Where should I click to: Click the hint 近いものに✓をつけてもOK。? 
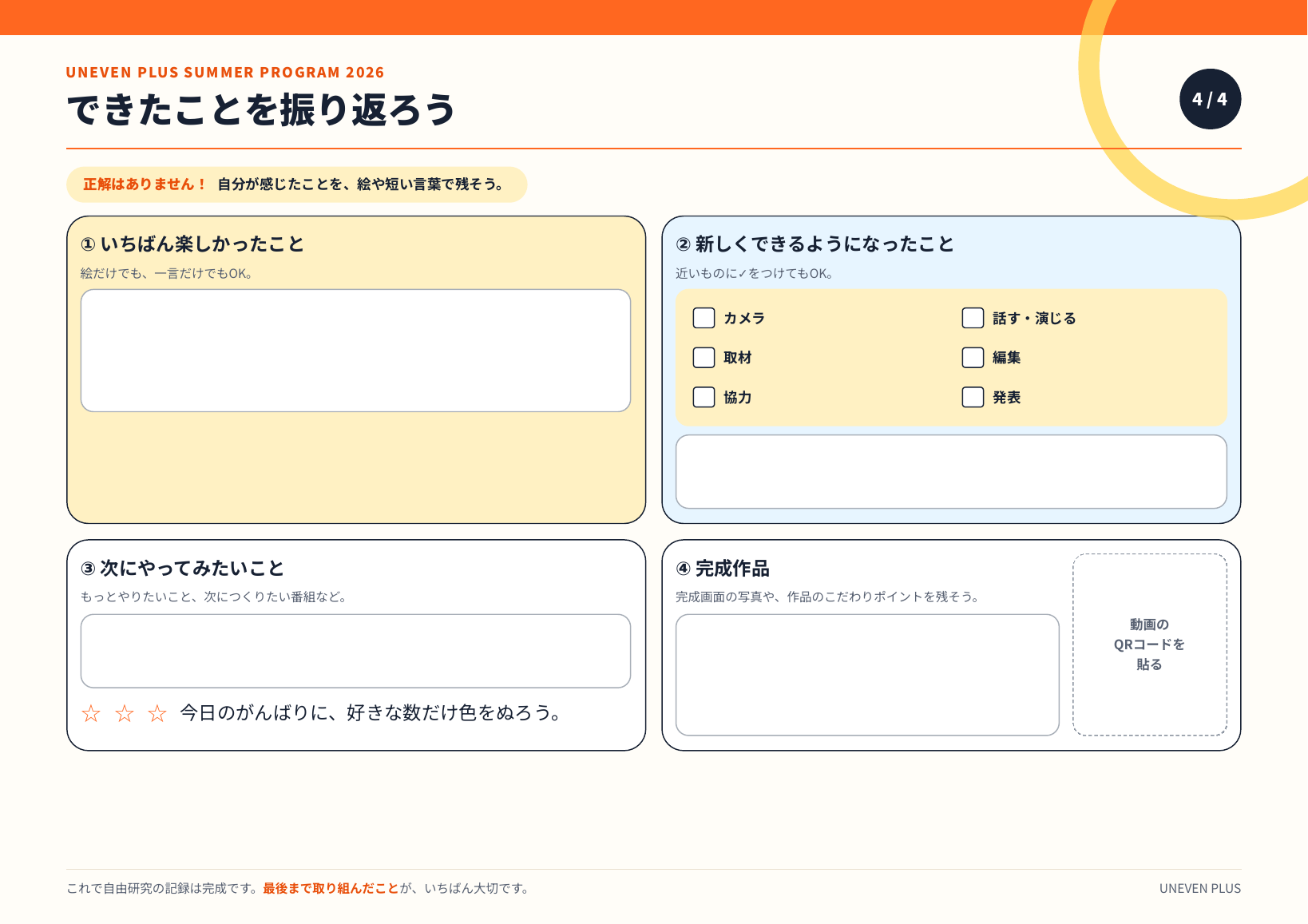pos(755,273)
